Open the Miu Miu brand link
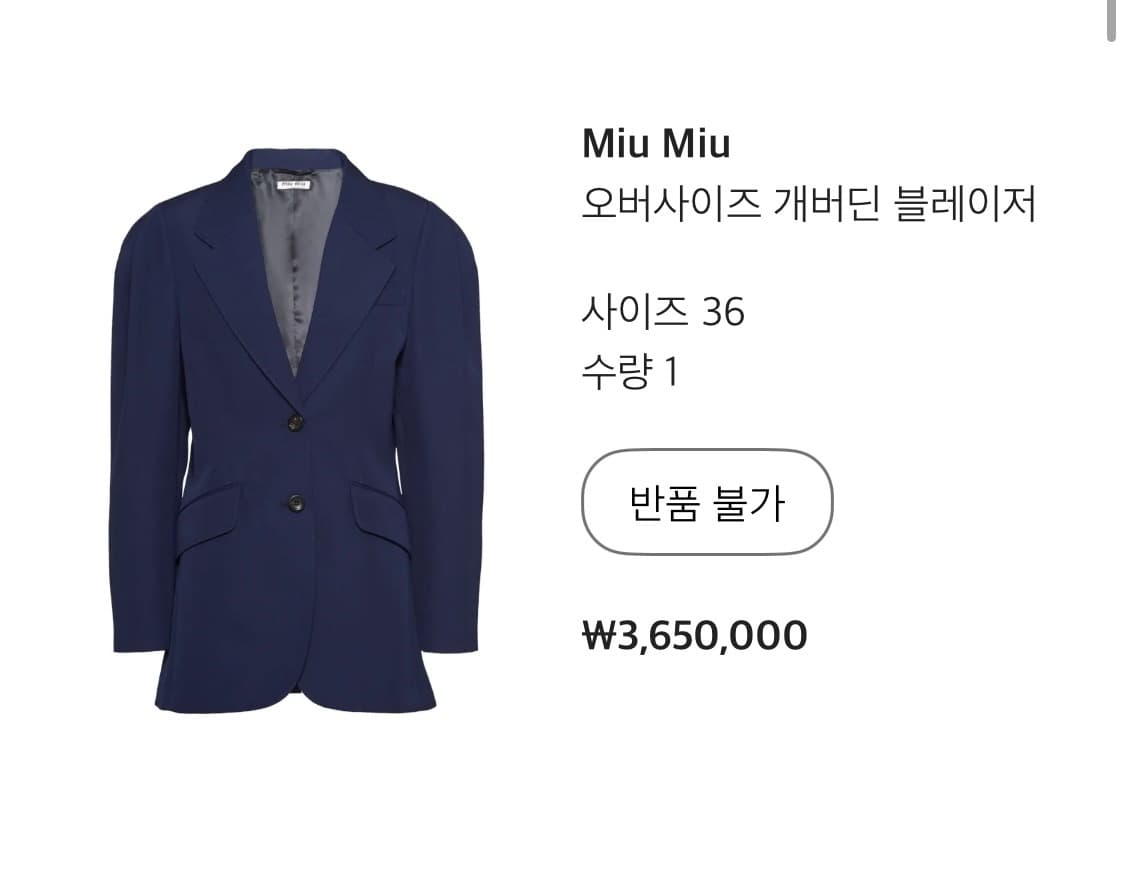 [656, 144]
